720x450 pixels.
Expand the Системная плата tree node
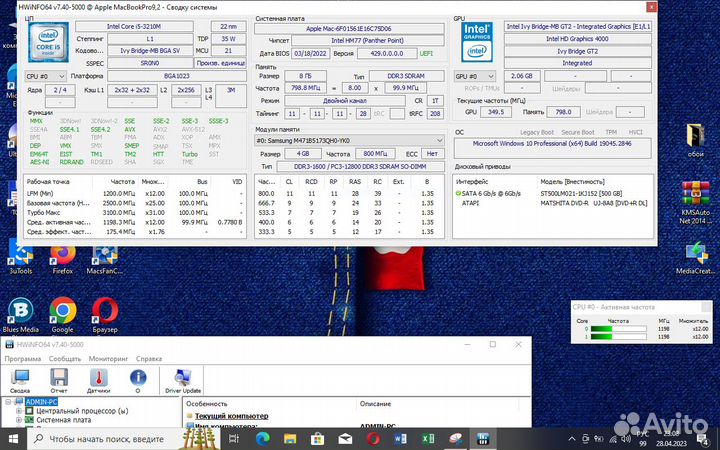click(x=17, y=421)
